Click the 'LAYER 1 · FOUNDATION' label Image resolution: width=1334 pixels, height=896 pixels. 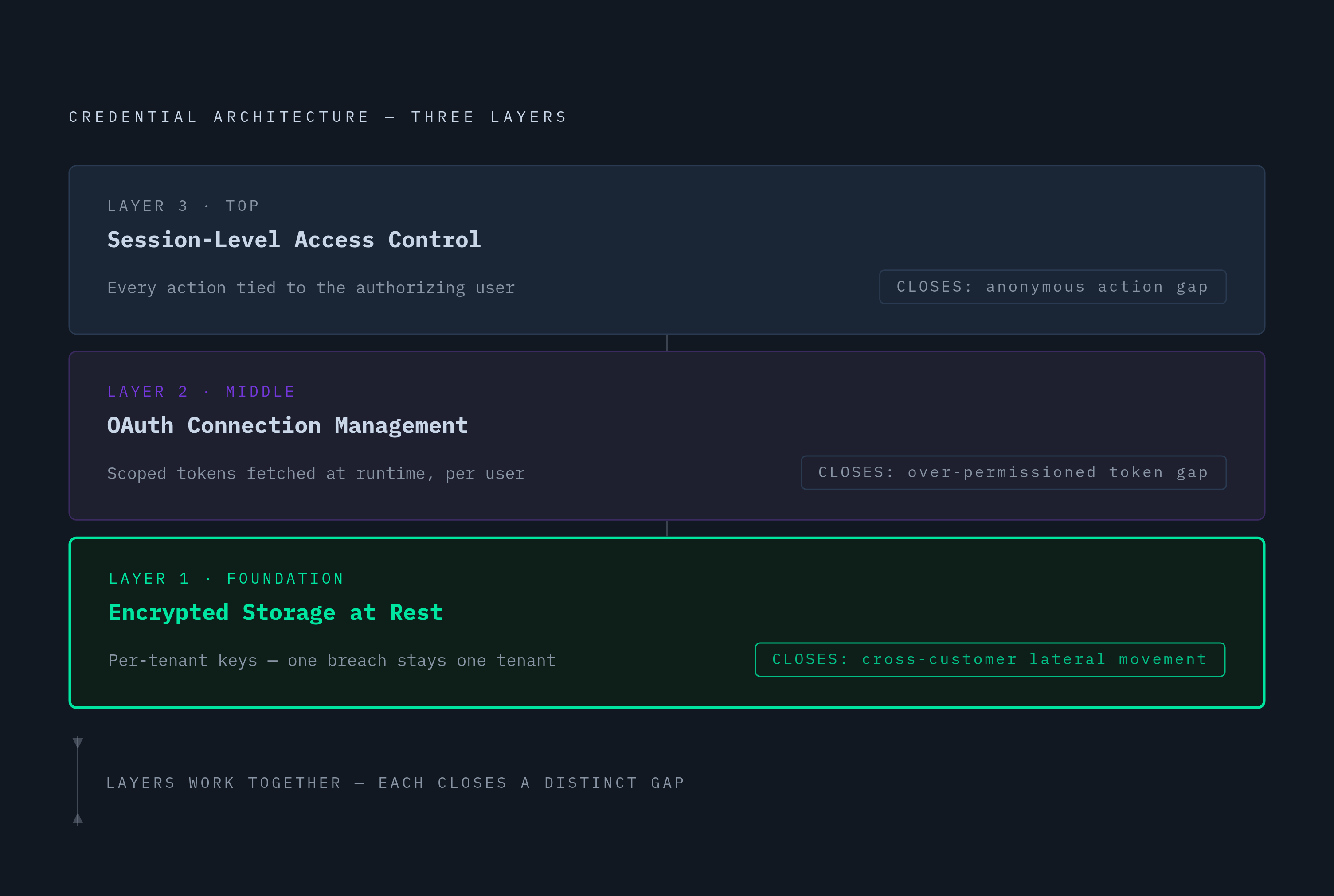click(x=227, y=578)
